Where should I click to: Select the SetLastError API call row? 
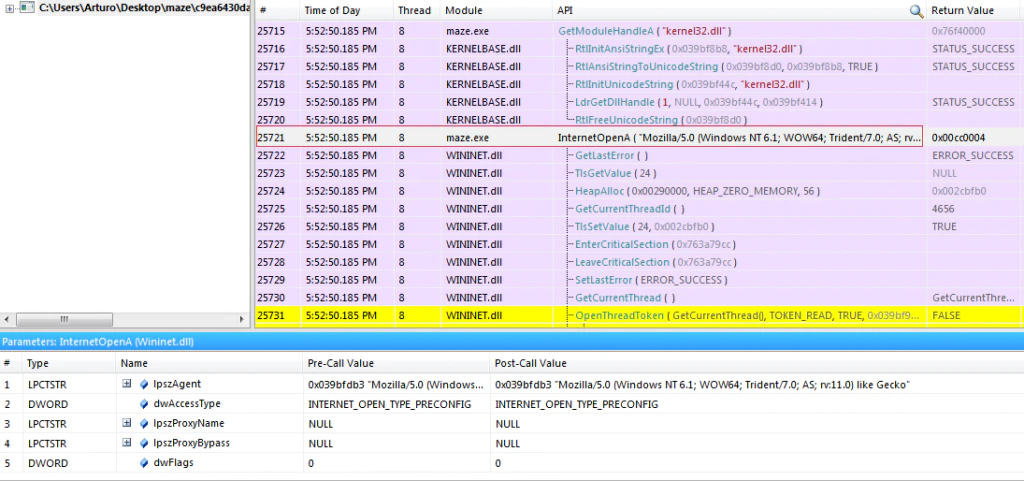click(x=639, y=280)
